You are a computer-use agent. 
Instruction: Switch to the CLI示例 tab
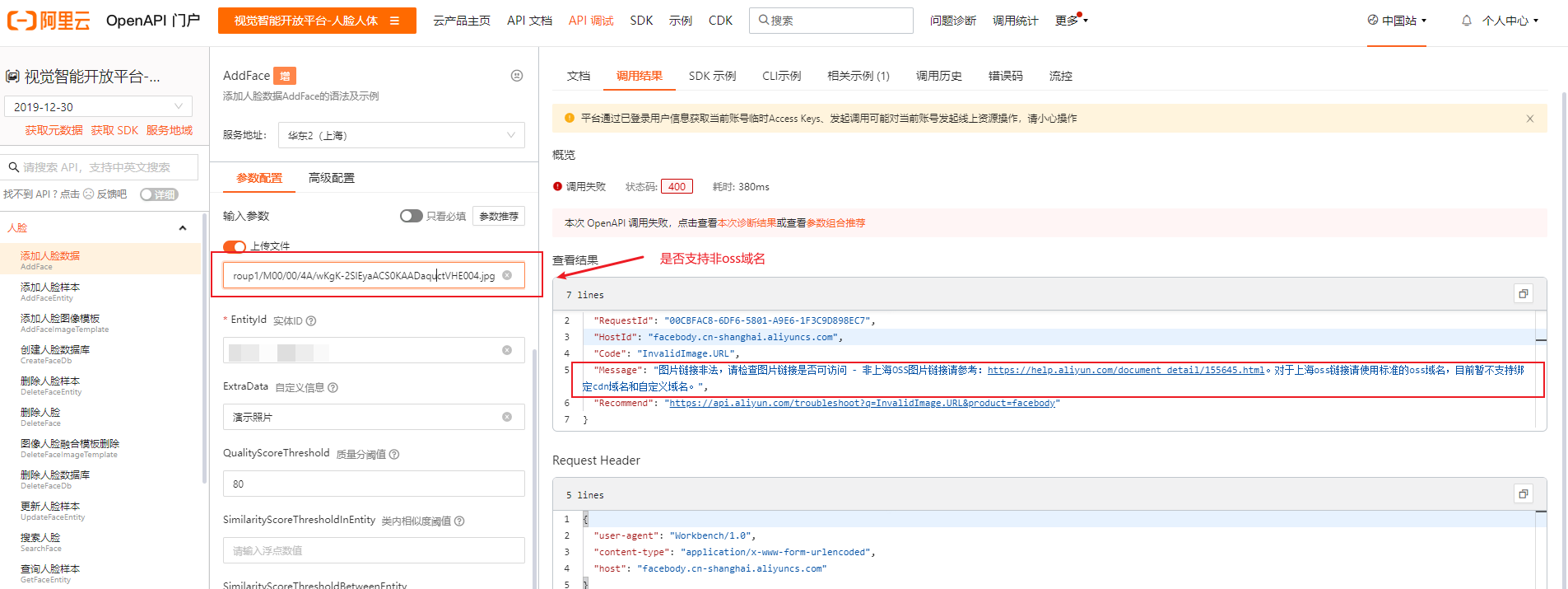point(782,76)
